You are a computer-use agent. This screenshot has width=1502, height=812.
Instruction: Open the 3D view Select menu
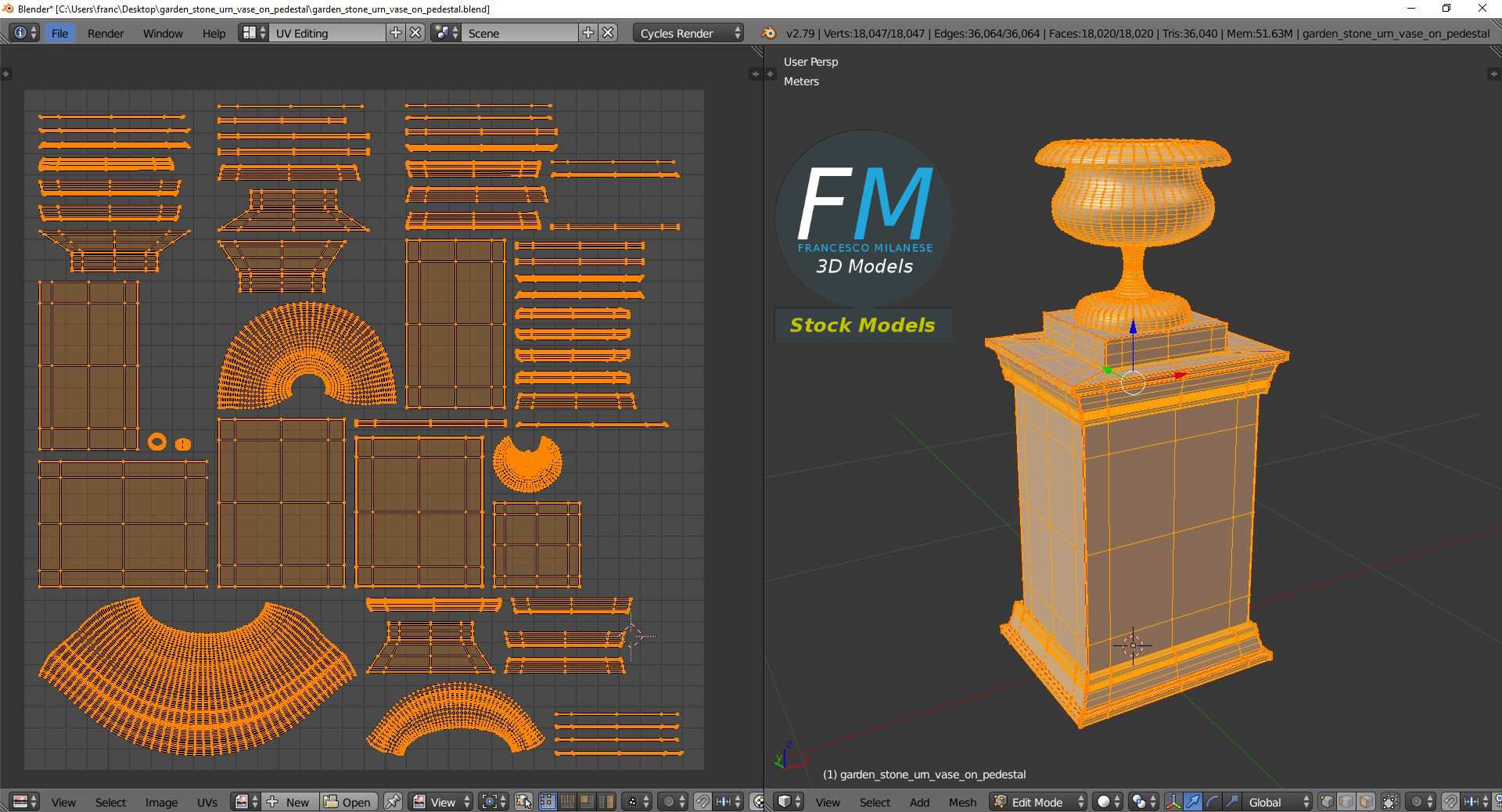coord(875,802)
